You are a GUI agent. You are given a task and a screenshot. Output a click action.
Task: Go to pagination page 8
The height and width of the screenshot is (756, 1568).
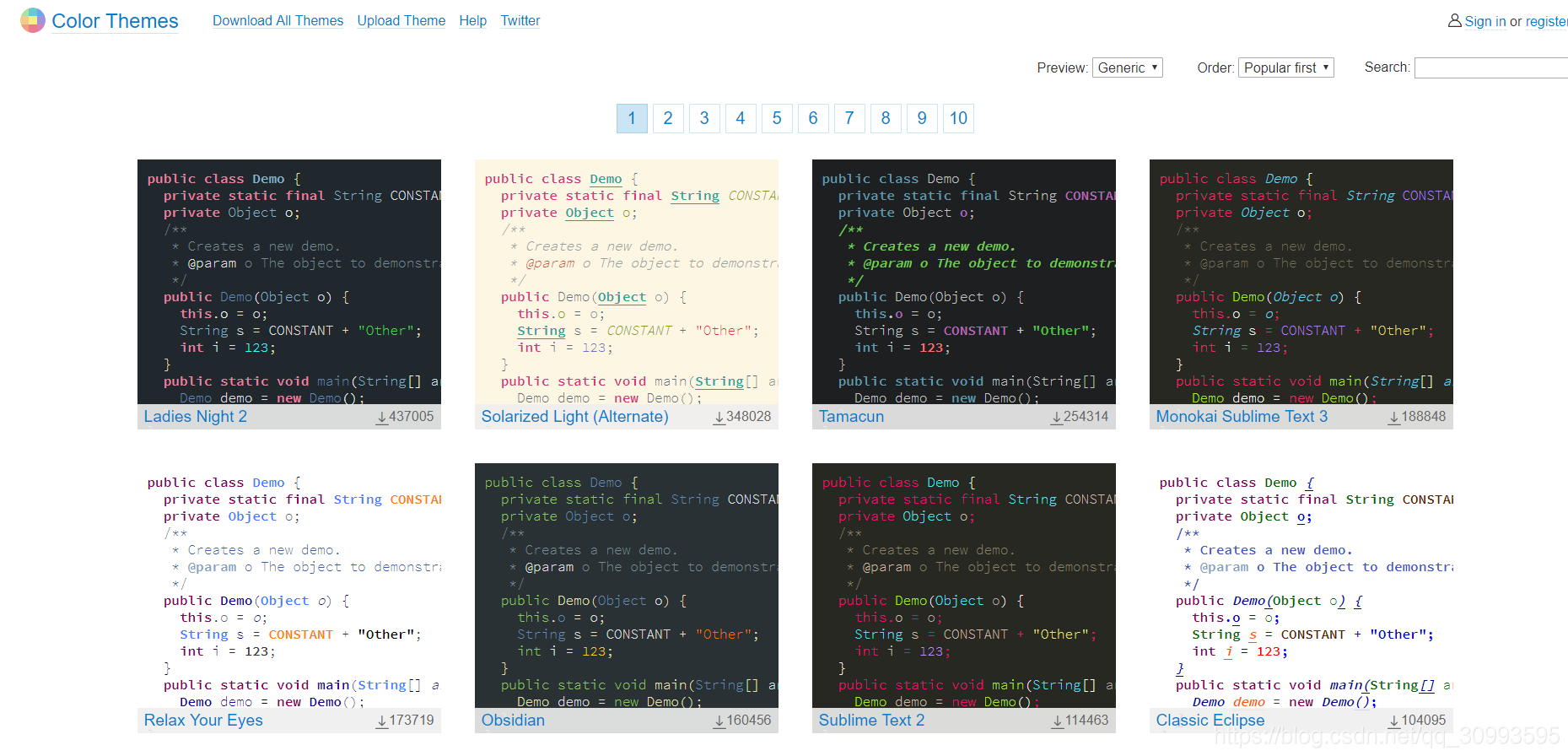click(x=886, y=118)
